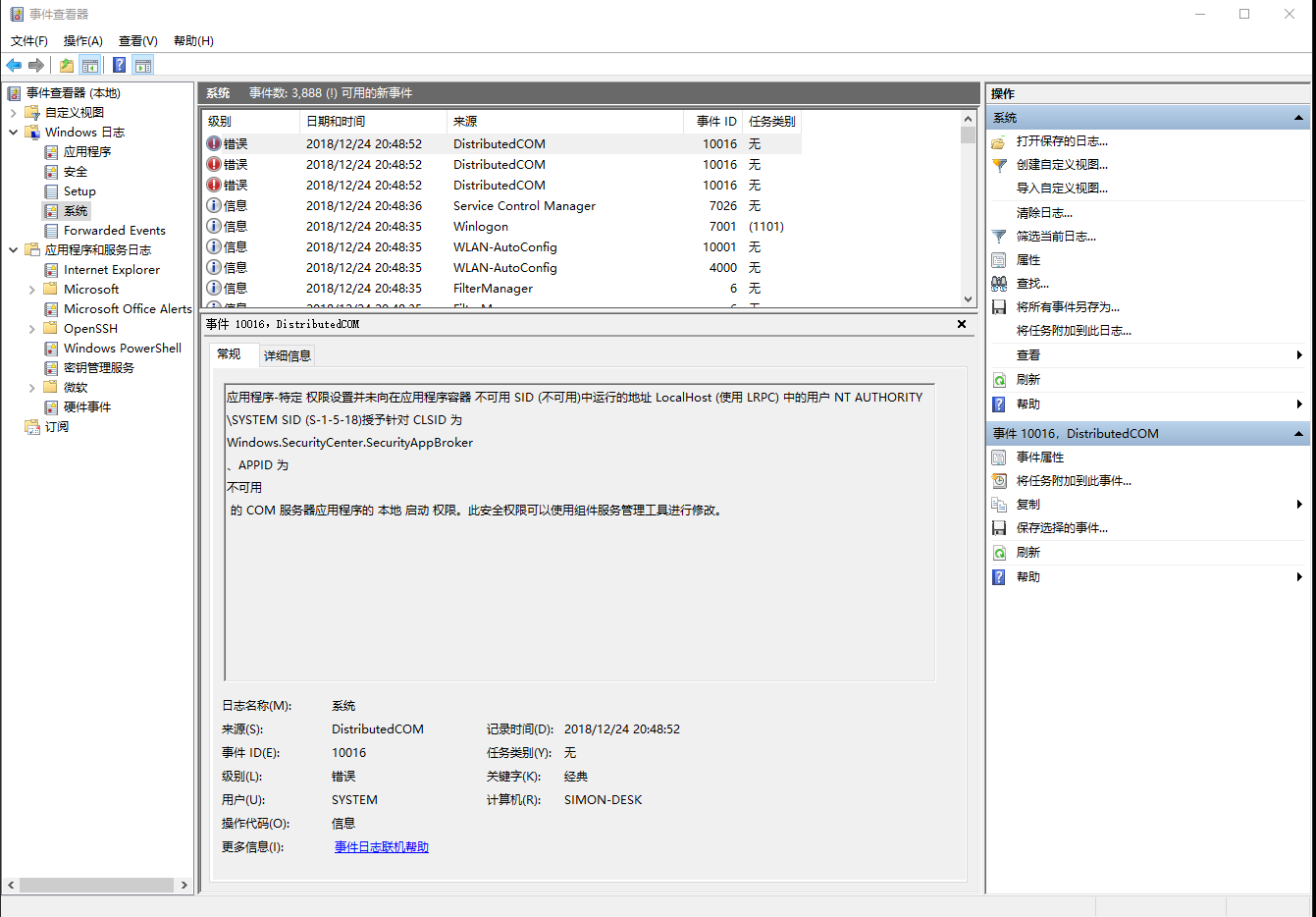Select the WLAN-AutoConfig row with ID 10001
Image resolution: width=1316 pixels, height=917 pixels.
501,247
